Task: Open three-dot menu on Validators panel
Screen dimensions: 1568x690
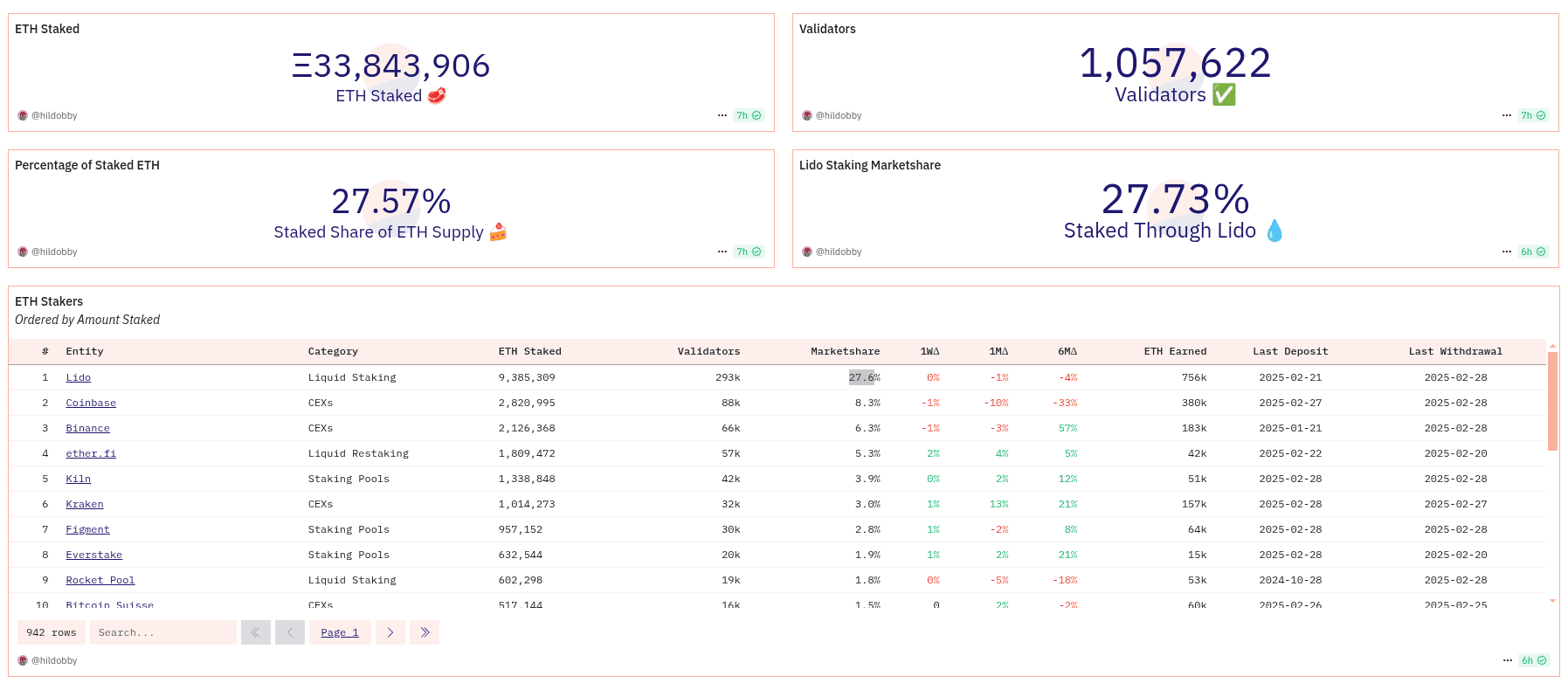Action: coord(1507,115)
